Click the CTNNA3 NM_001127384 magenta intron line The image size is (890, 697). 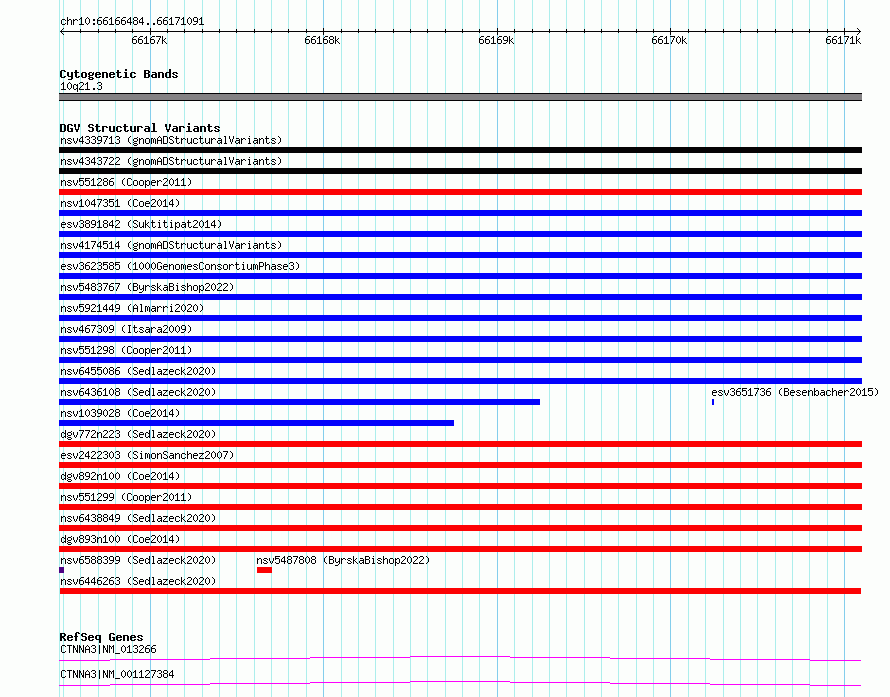coord(460,683)
